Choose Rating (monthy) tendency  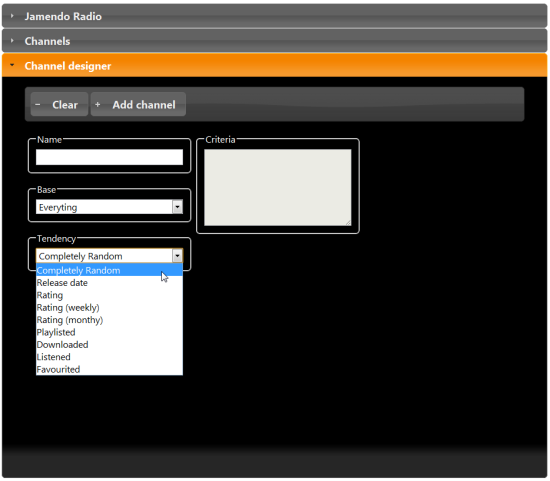pos(109,320)
